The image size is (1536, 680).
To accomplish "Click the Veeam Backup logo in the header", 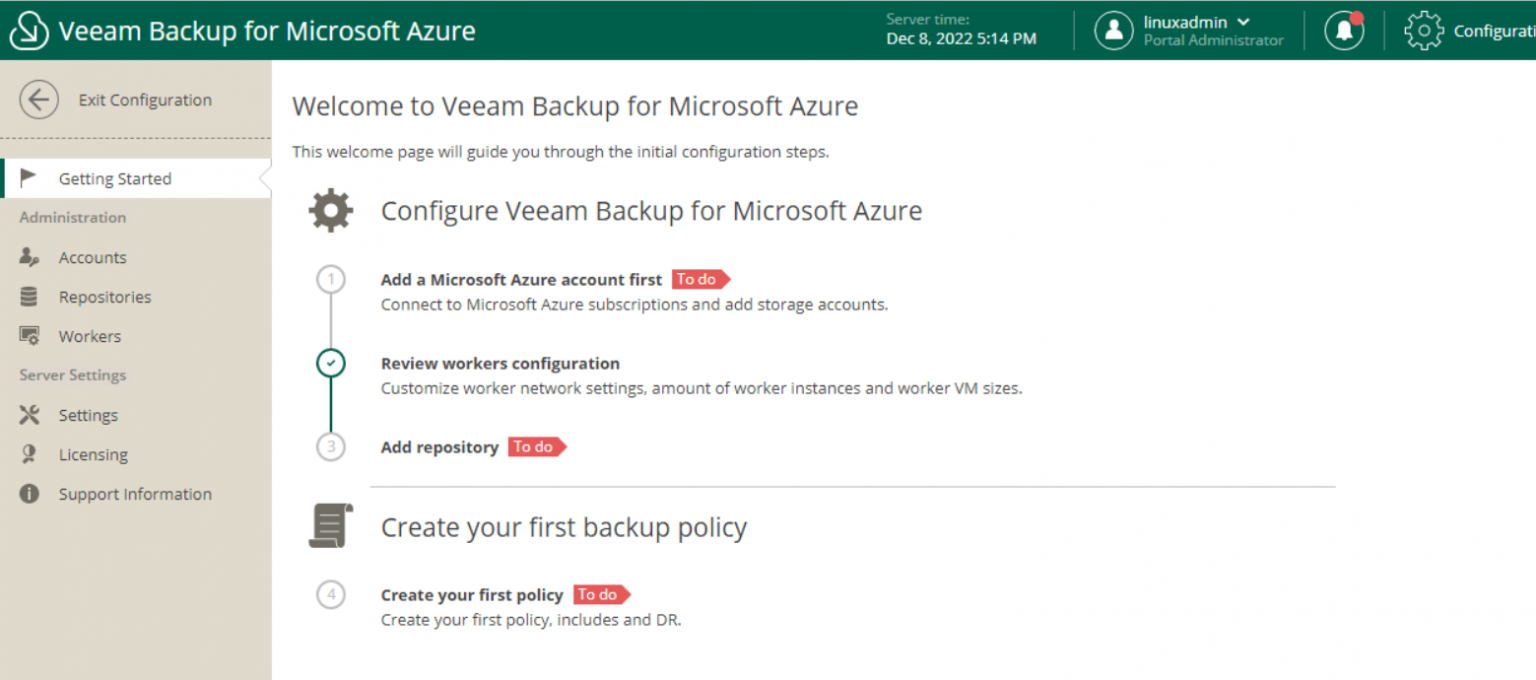I will [x=28, y=30].
